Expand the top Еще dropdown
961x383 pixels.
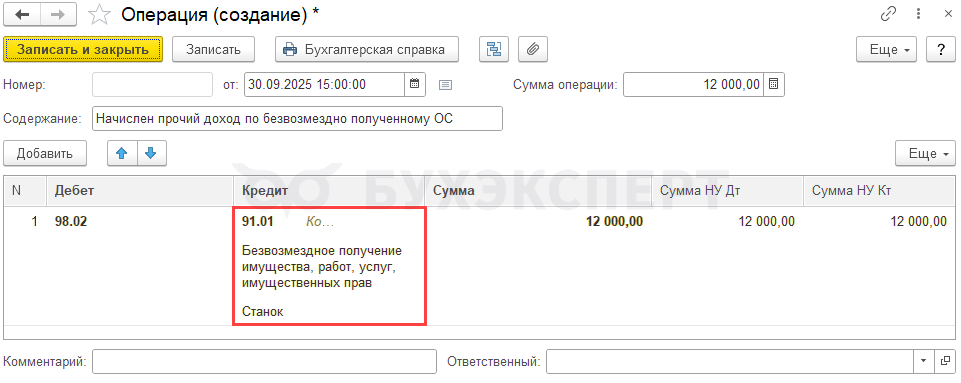click(886, 50)
